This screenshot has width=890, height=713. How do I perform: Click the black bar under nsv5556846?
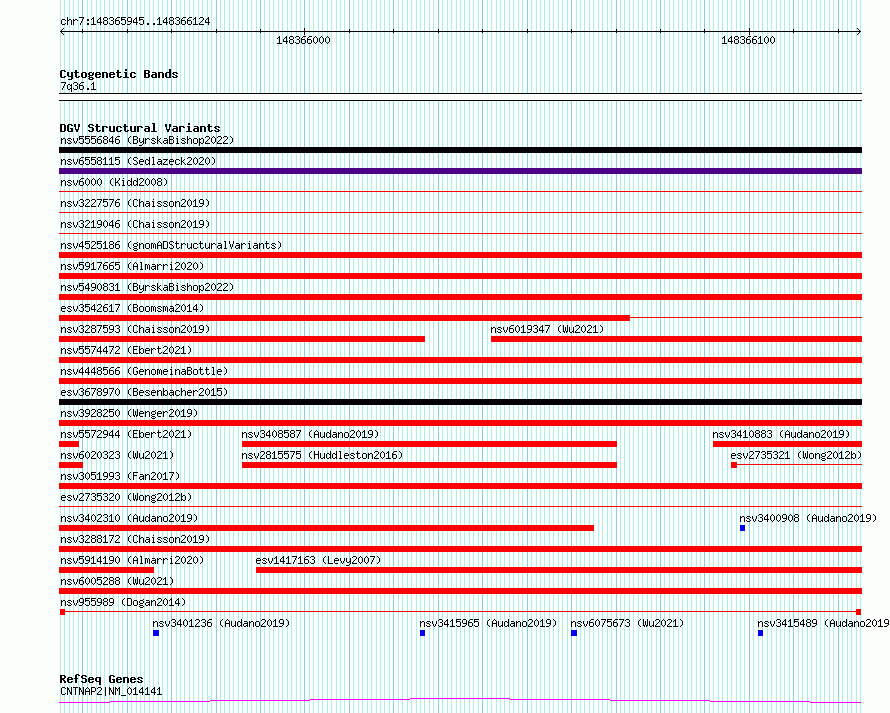[x=460, y=150]
